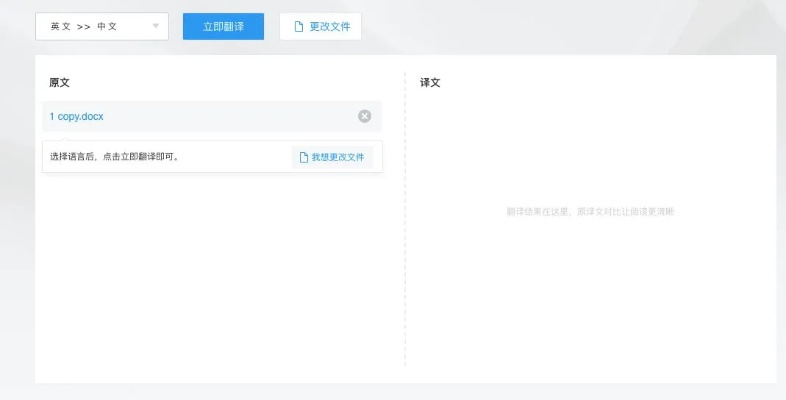The width and height of the screenshot is (786, 400).
Task: Click the 译文 panel heading
Action: [430, 82]
